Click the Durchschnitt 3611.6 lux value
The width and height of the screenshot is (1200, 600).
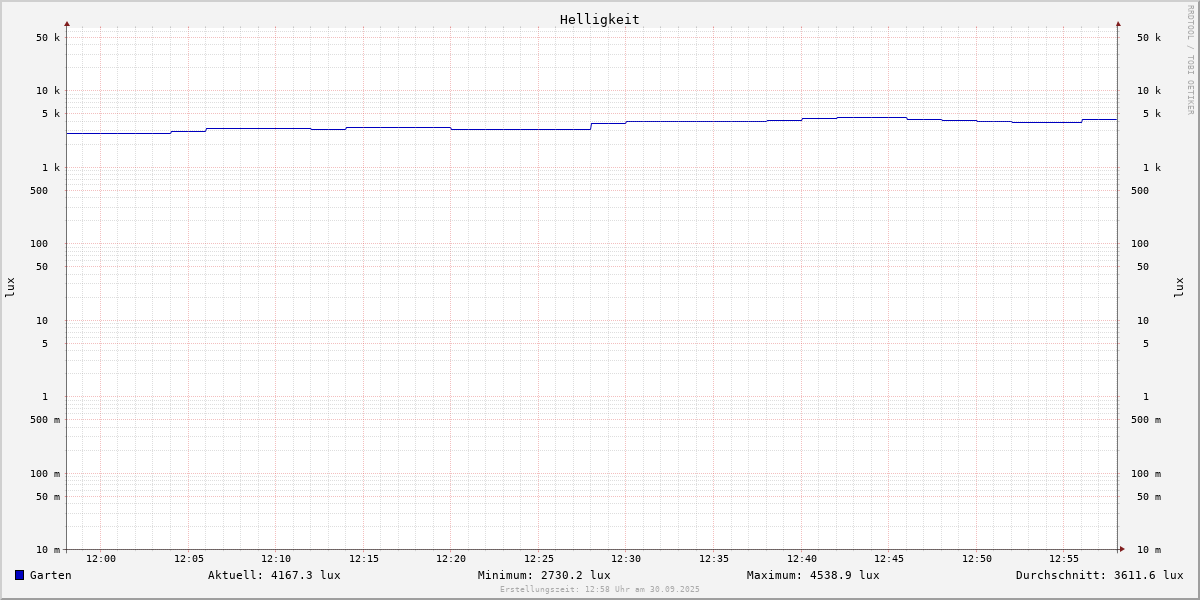click(1099, 575)
